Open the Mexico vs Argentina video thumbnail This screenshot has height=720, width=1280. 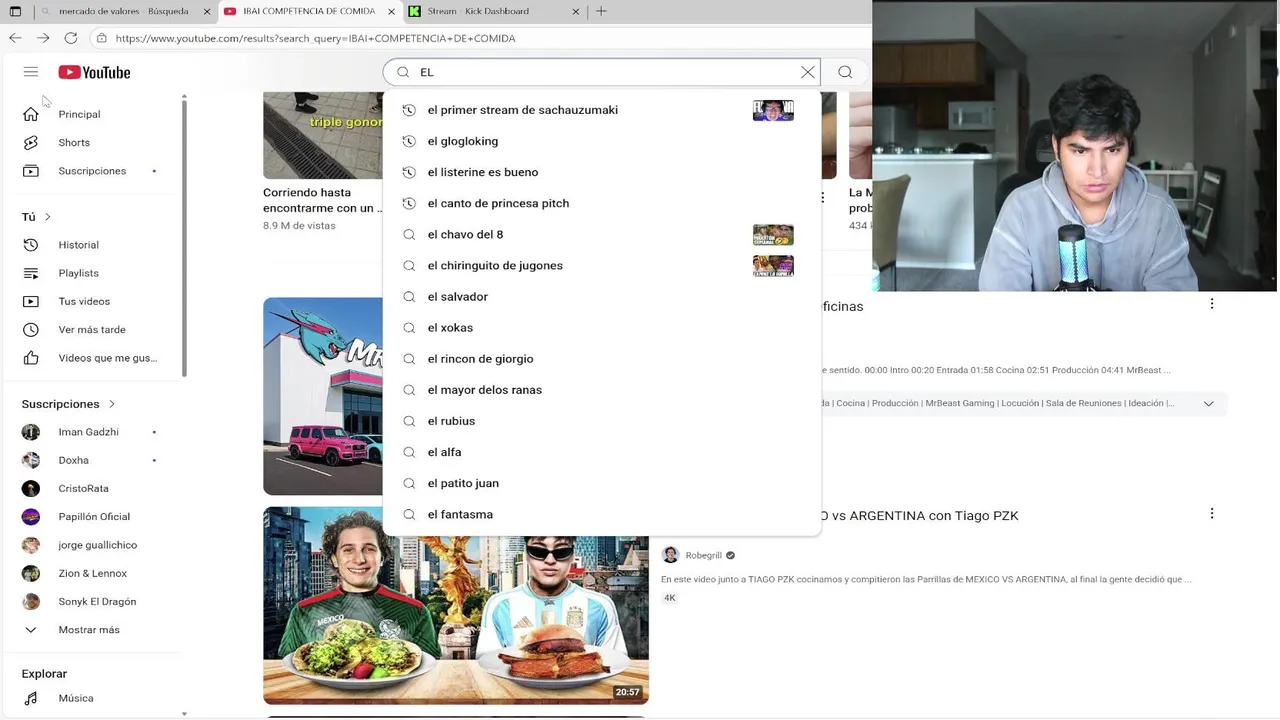(456, 605)
